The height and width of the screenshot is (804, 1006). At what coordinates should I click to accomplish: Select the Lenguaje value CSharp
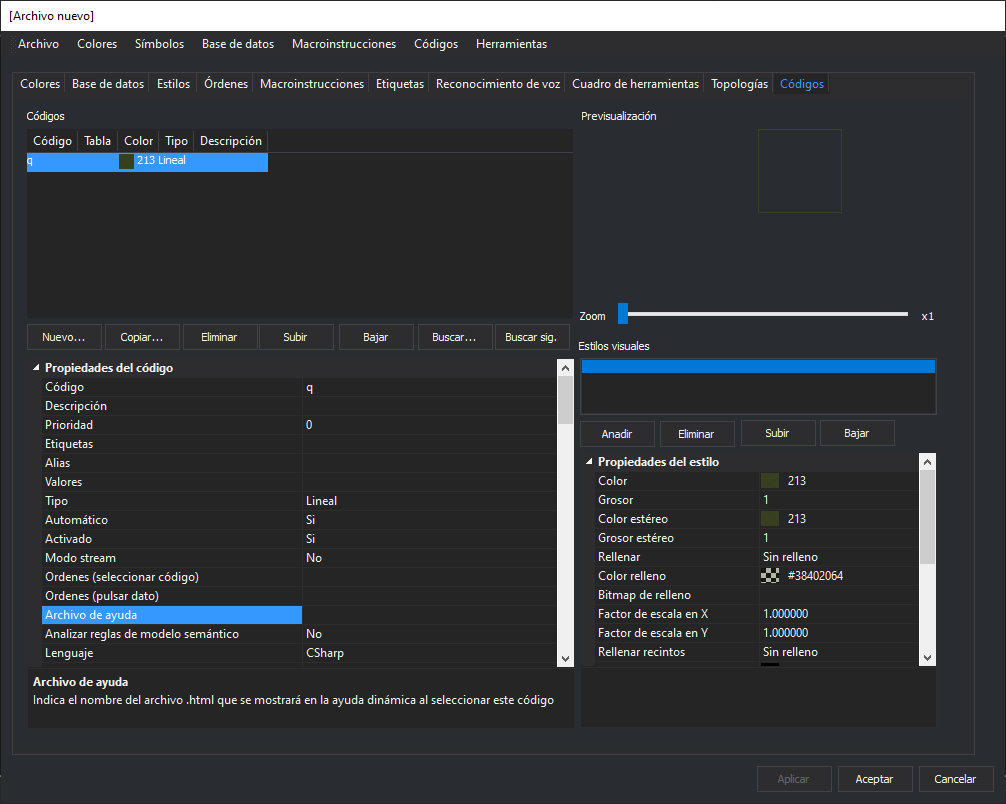coord(429,653)
